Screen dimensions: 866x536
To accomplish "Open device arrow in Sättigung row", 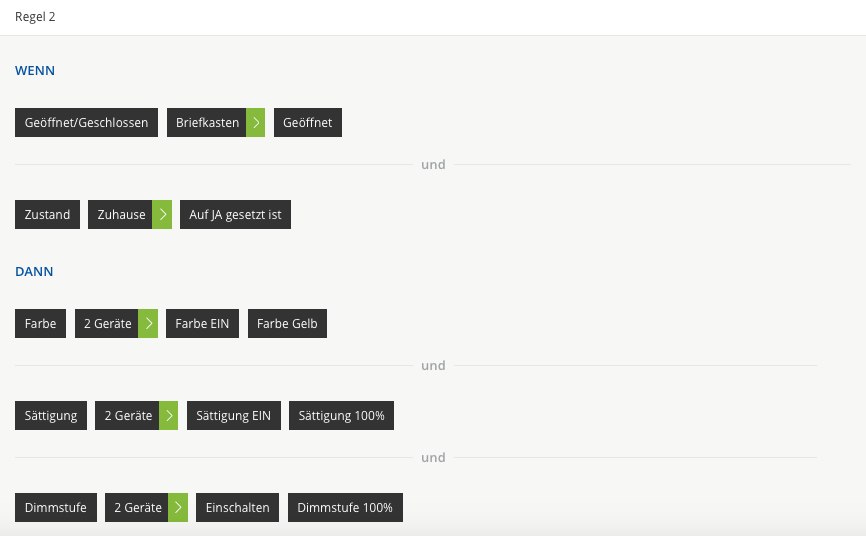I will [x=168, y=416].
